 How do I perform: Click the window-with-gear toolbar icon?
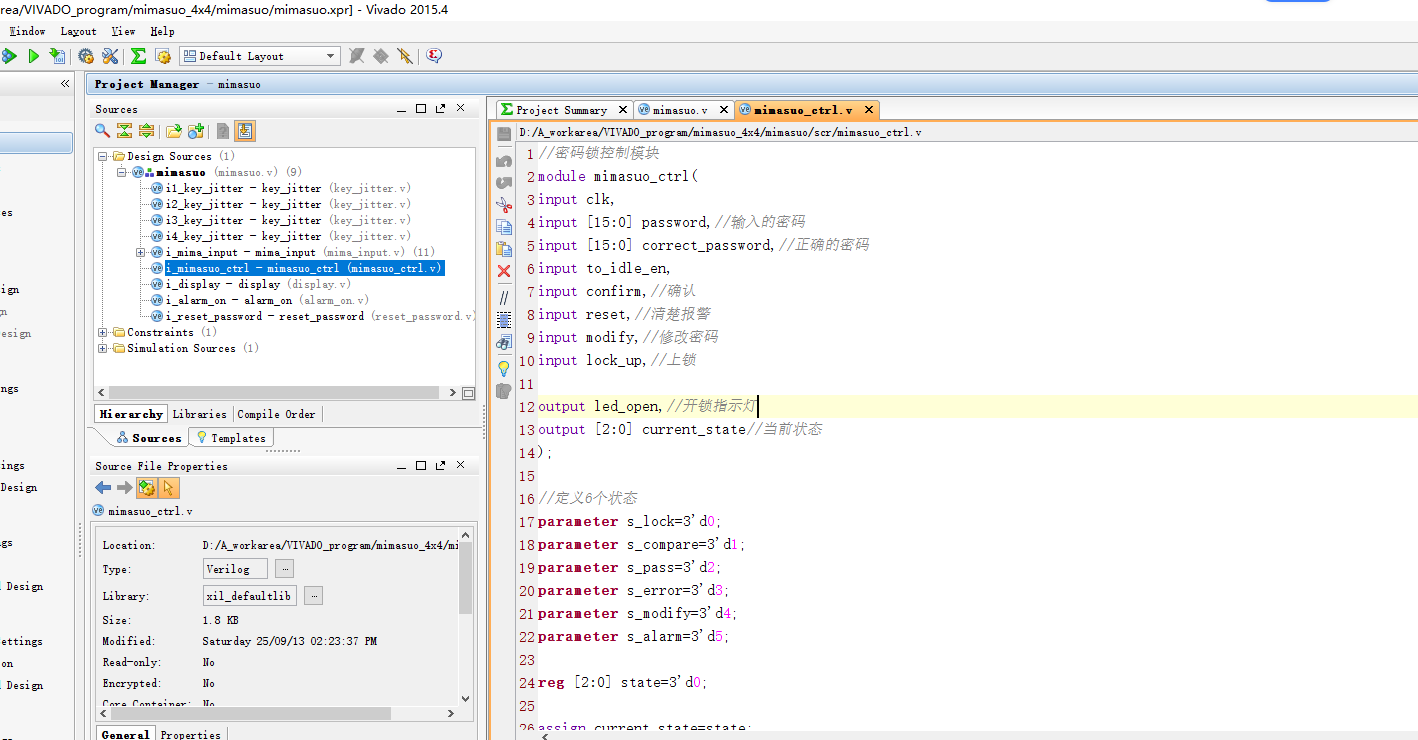click(x=162, y=56)
